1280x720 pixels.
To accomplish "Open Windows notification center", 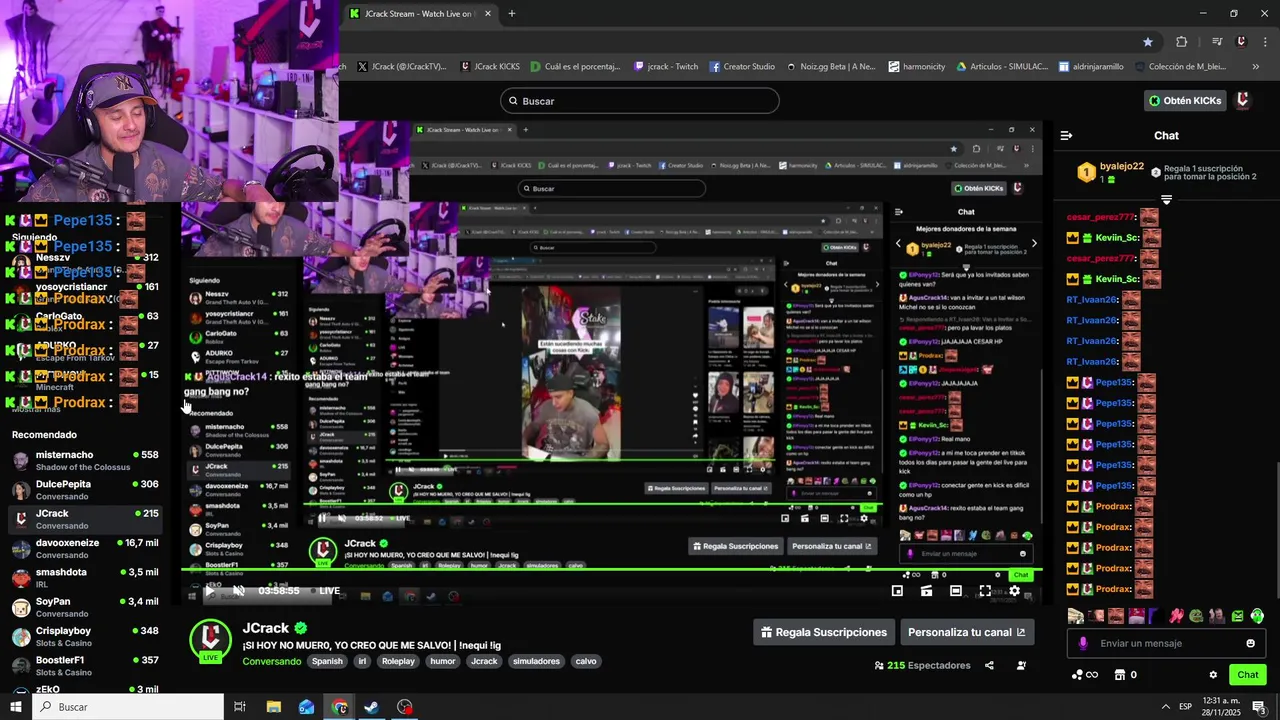I will click(1259, 707).
